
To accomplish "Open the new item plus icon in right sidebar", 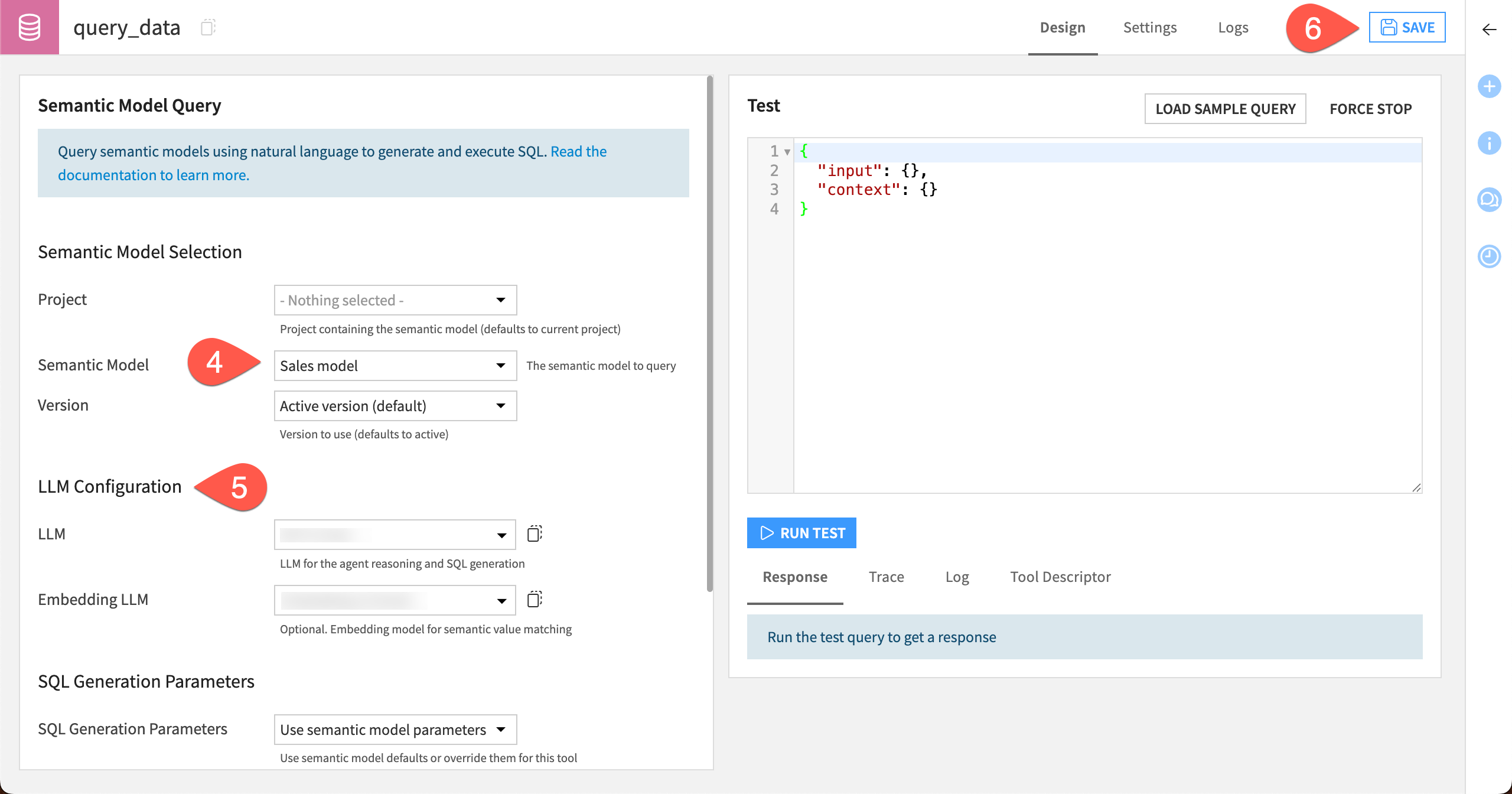I will coord(1489,86).
